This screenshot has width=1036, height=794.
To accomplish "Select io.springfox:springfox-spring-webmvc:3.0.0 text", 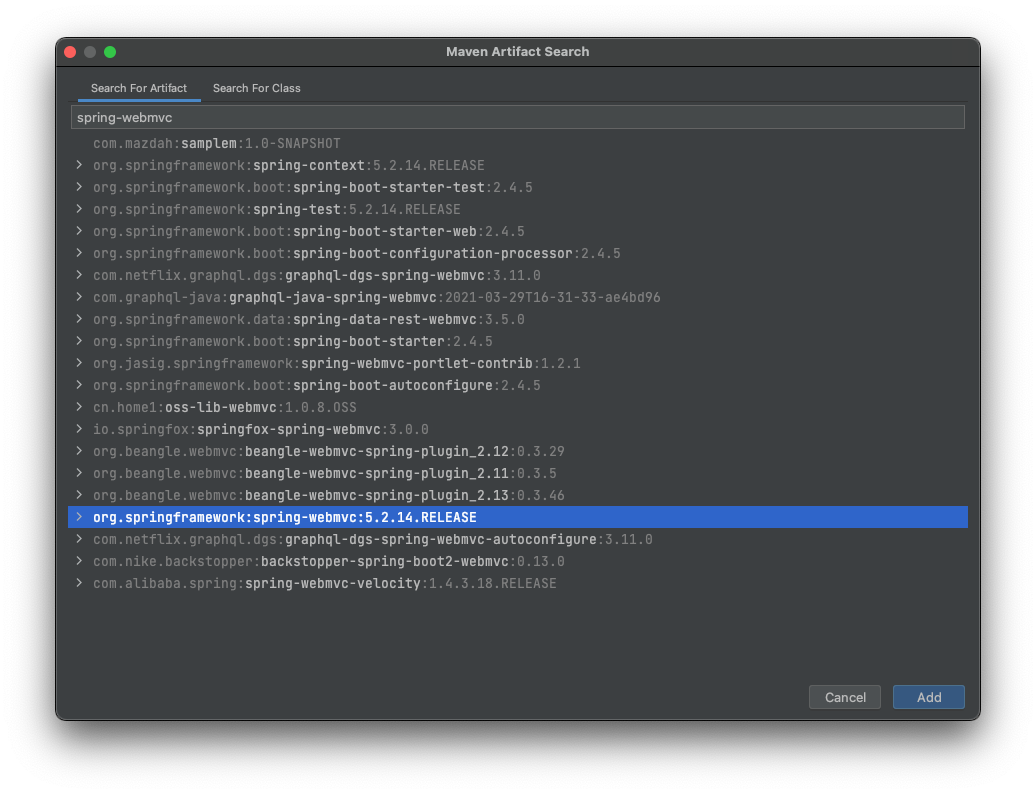I will 261,429.
